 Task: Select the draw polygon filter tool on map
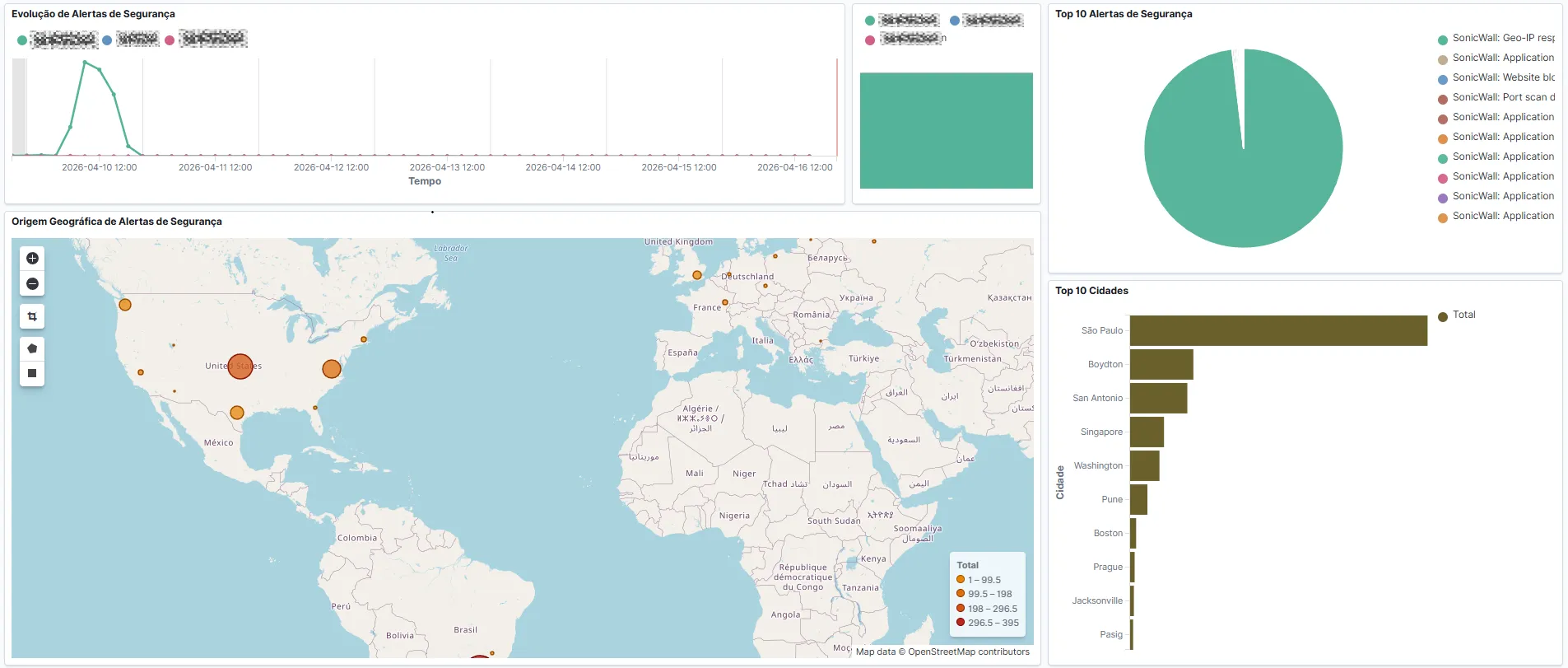32,348
